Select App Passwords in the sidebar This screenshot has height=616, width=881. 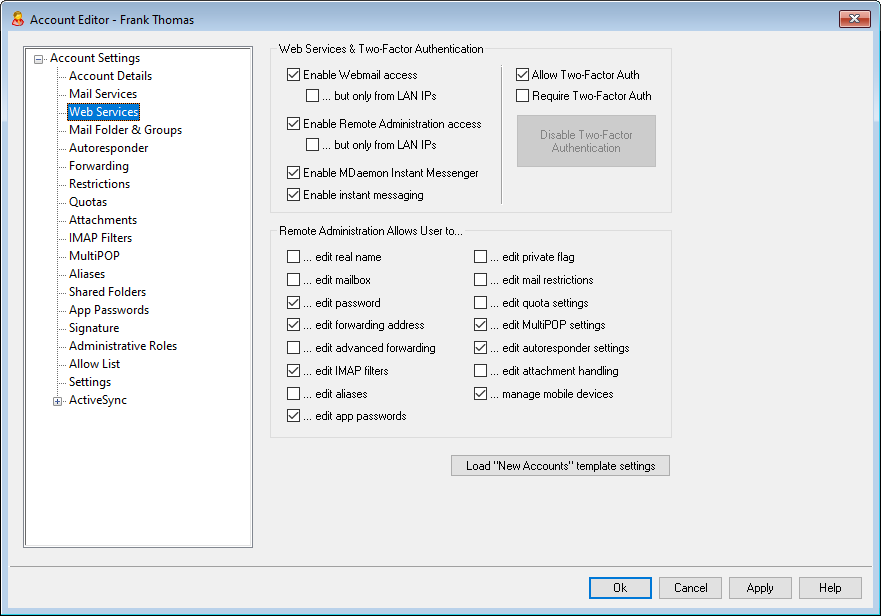pos(108,310)
